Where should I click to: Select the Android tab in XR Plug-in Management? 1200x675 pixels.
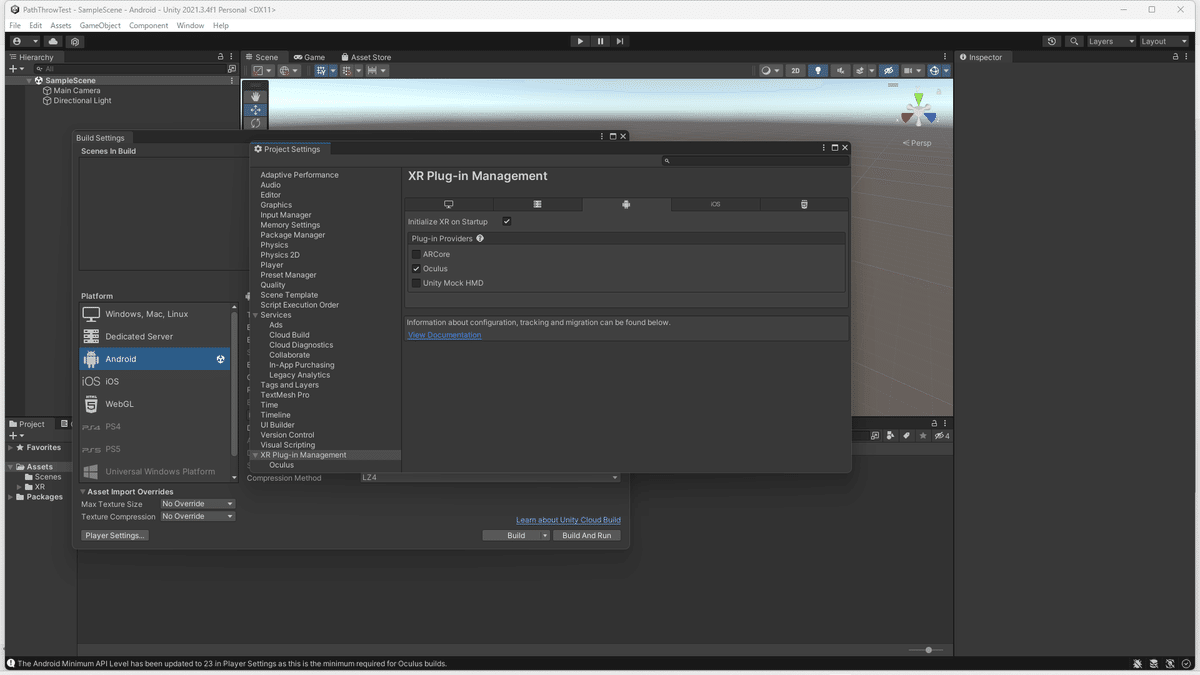pos(626,204)
